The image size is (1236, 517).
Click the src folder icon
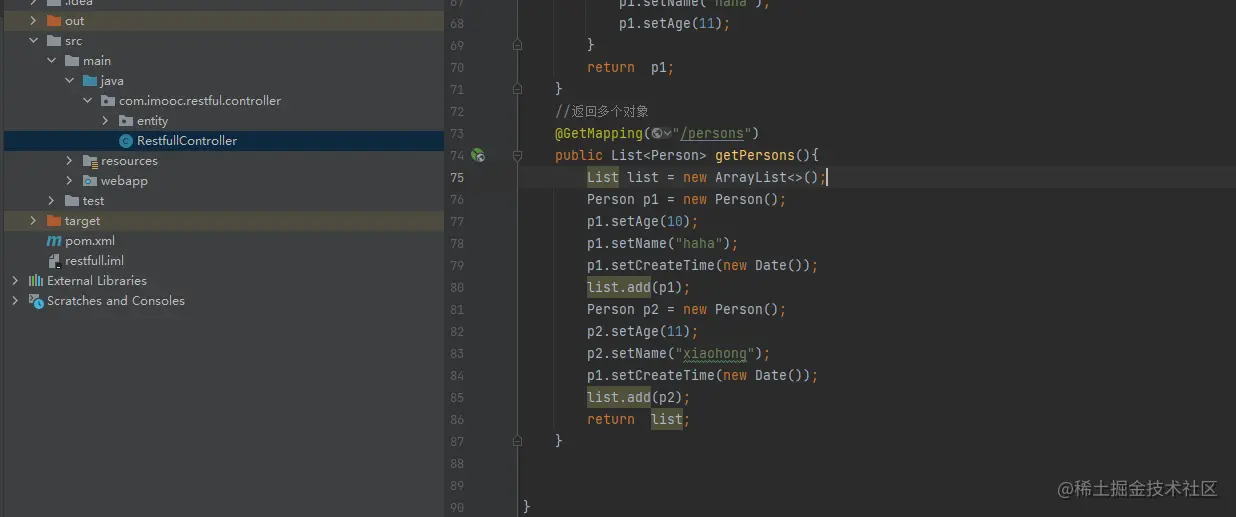pos(53,41)
